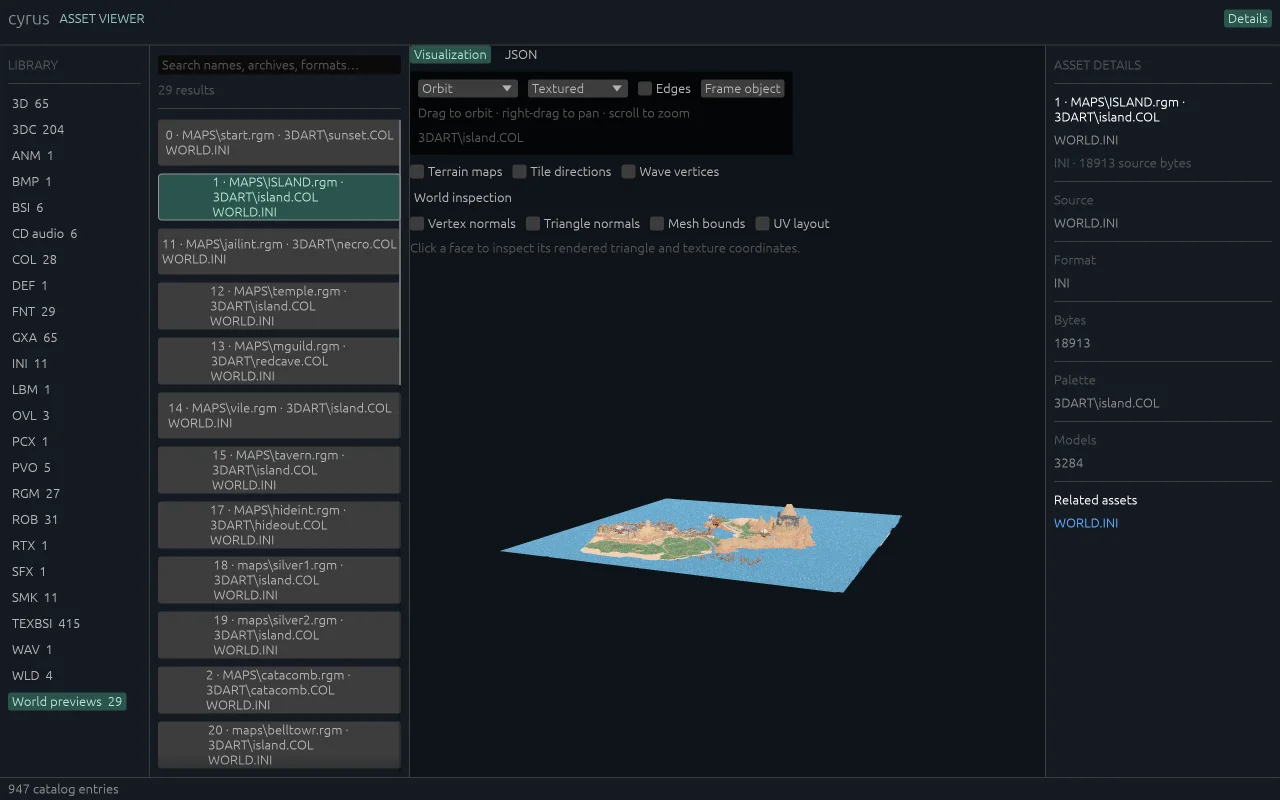Select the 3D library category

point(30,104)
